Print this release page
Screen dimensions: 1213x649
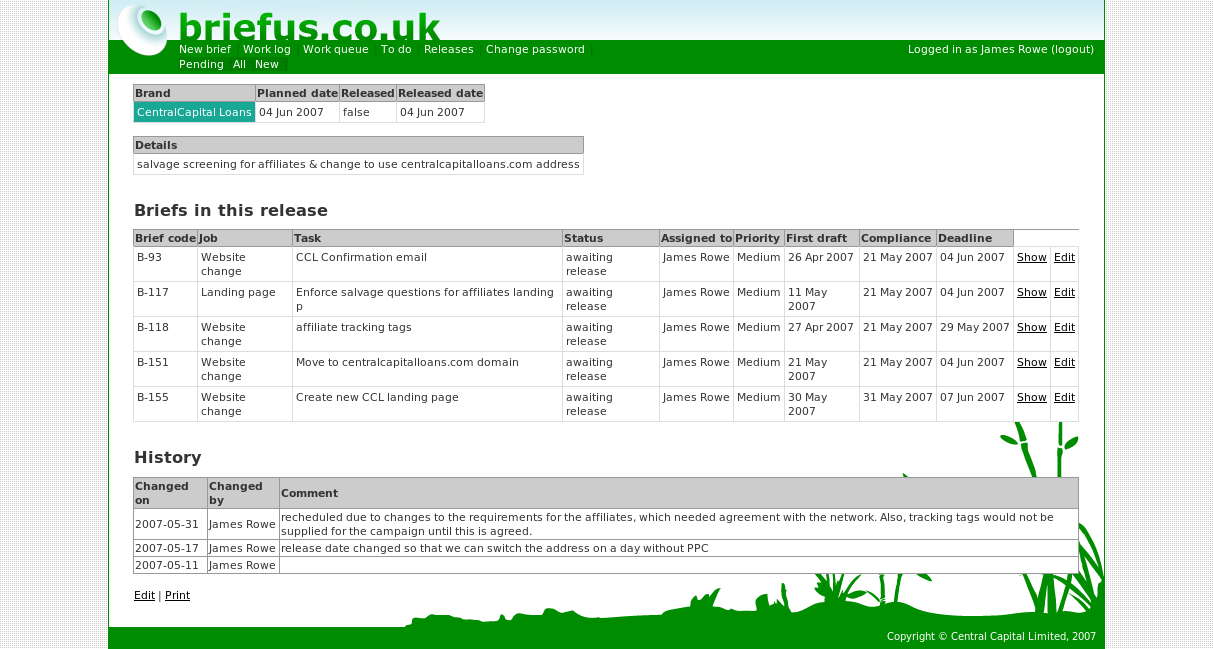click(x=177, y=596)
